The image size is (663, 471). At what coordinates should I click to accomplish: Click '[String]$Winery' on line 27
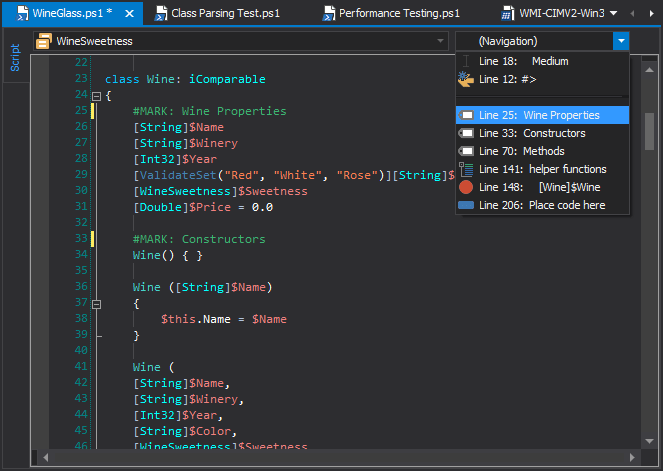(185, 143)
